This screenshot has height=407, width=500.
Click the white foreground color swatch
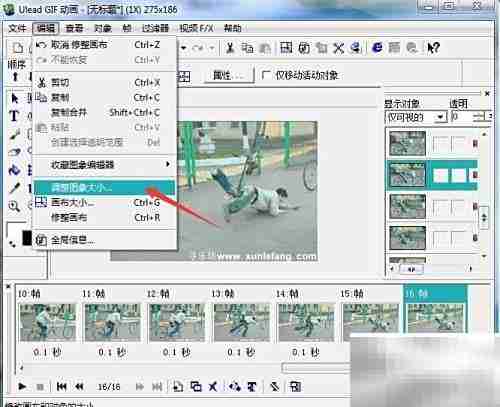pyautogui.click(x=15, y=229)
